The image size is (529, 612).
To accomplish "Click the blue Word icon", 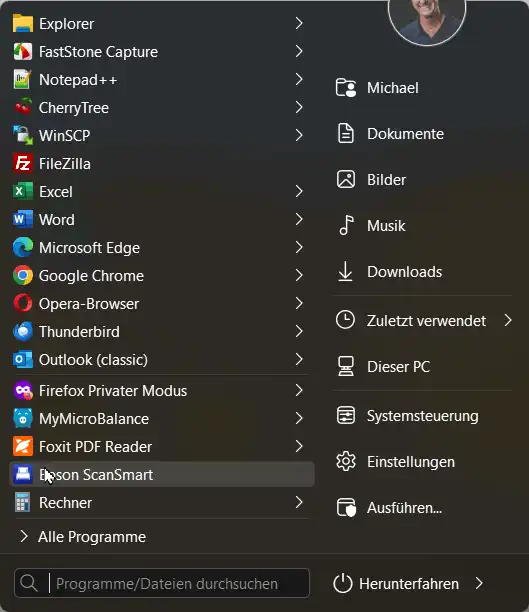I will click(23, 219).
